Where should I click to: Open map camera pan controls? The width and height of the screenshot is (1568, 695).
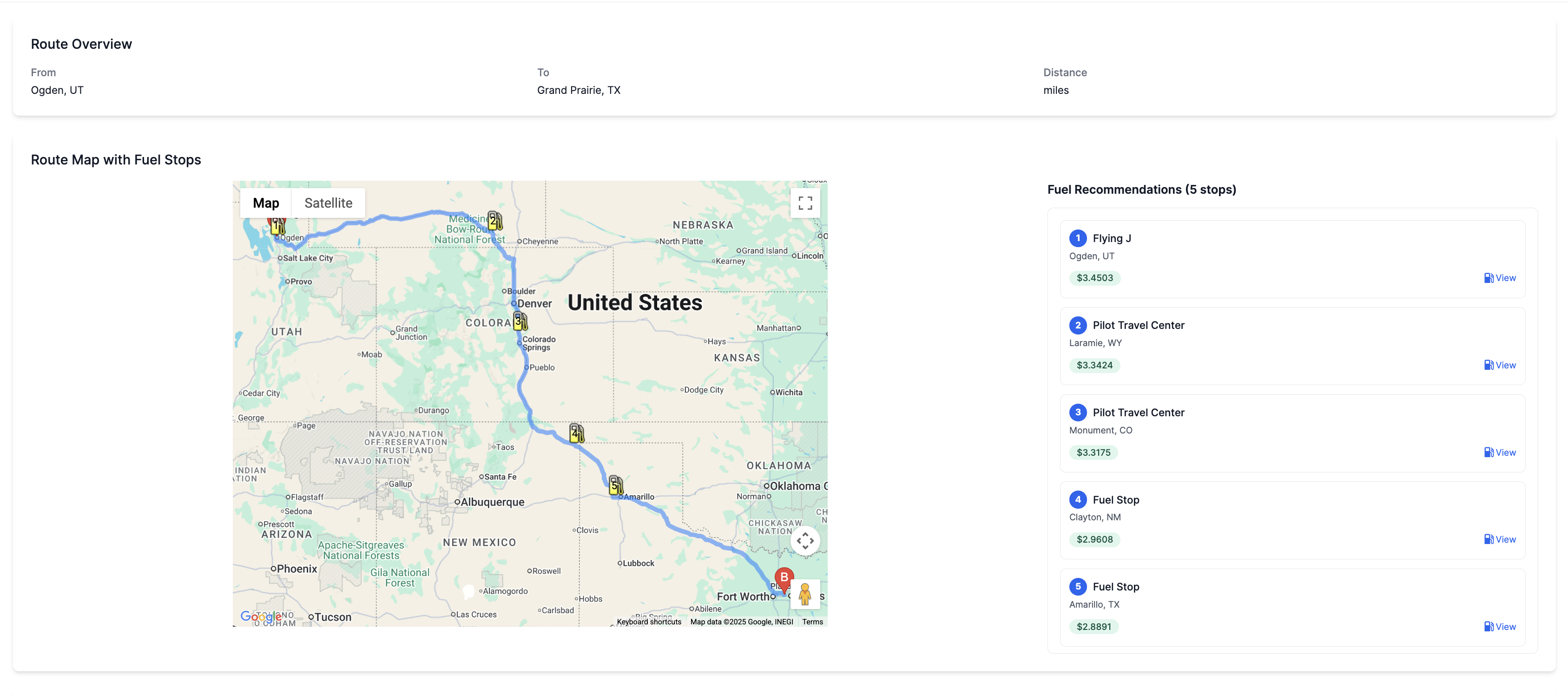[x=805, y=540]
